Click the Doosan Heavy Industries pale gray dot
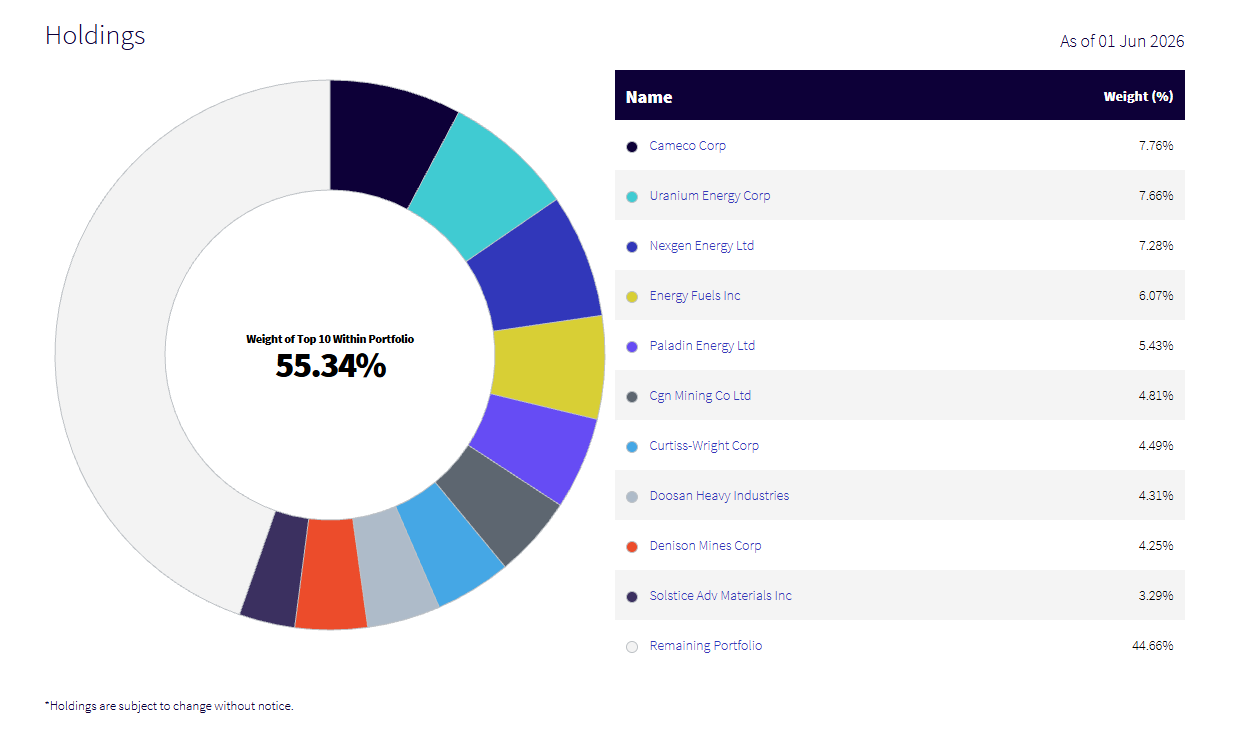This screenshot has width=1236, height=740. click(x=632, y=497)
